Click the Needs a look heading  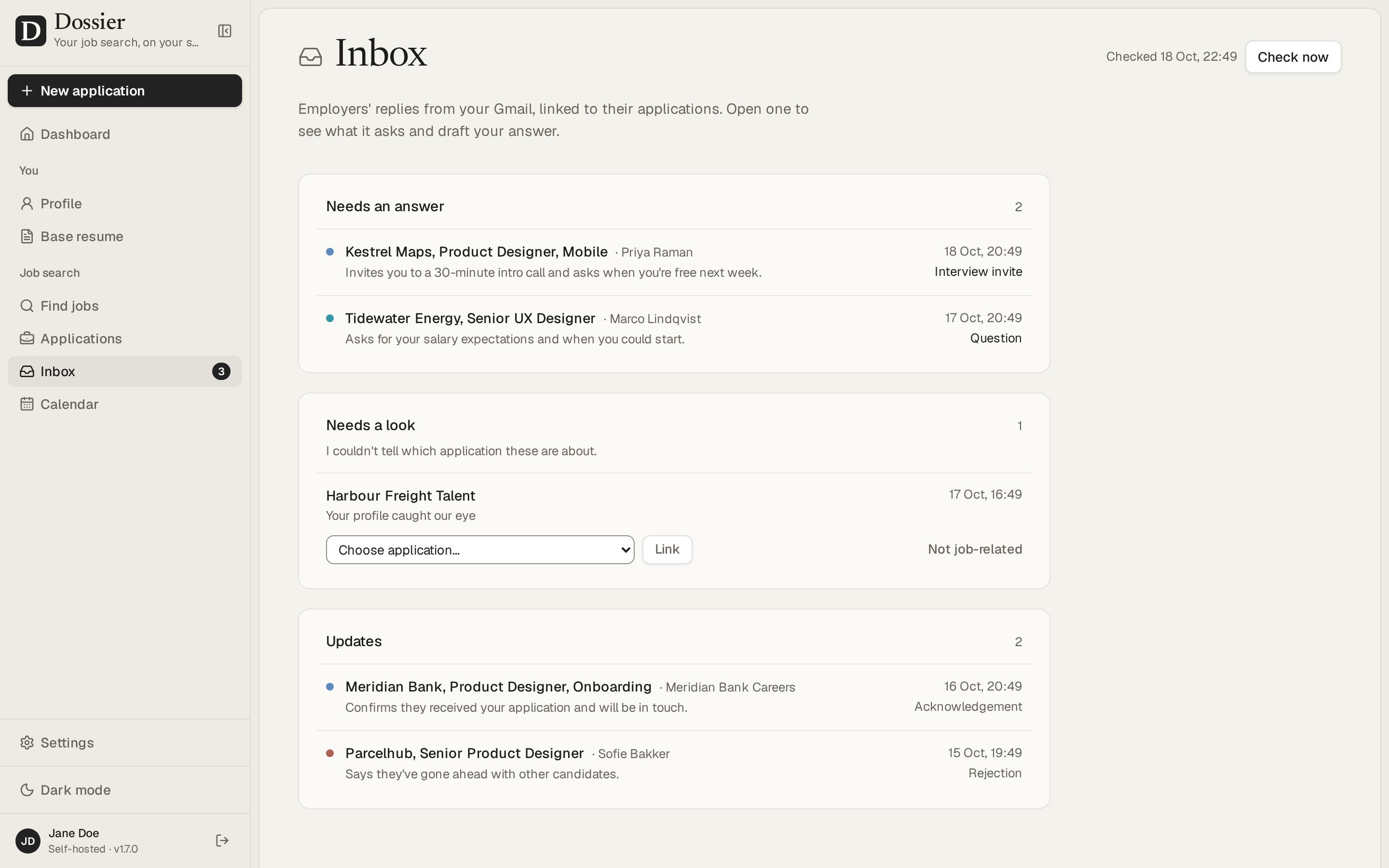(x=370, y=425)
